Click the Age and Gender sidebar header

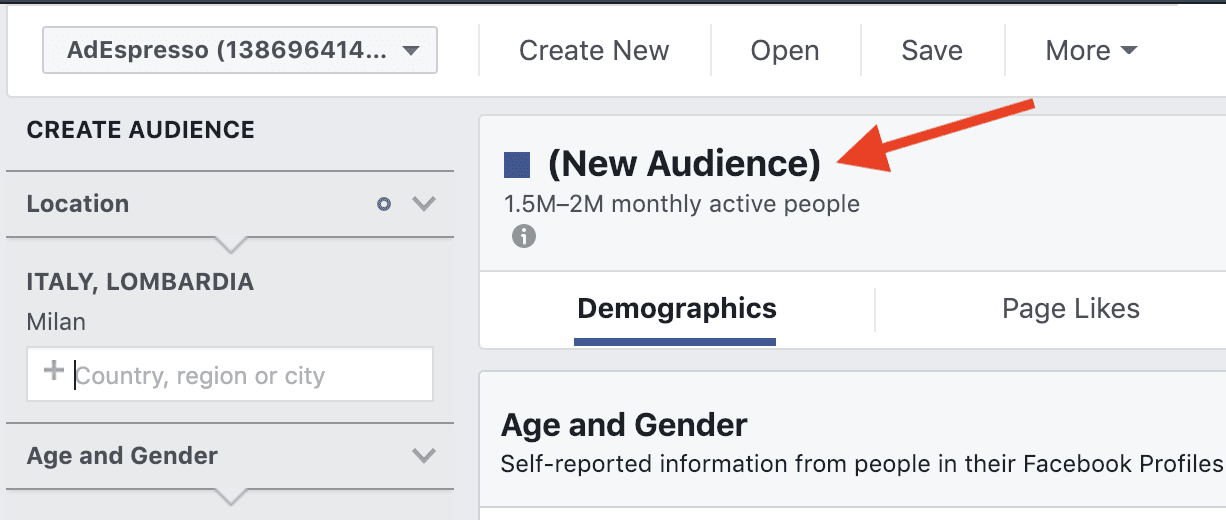[122, 456]
